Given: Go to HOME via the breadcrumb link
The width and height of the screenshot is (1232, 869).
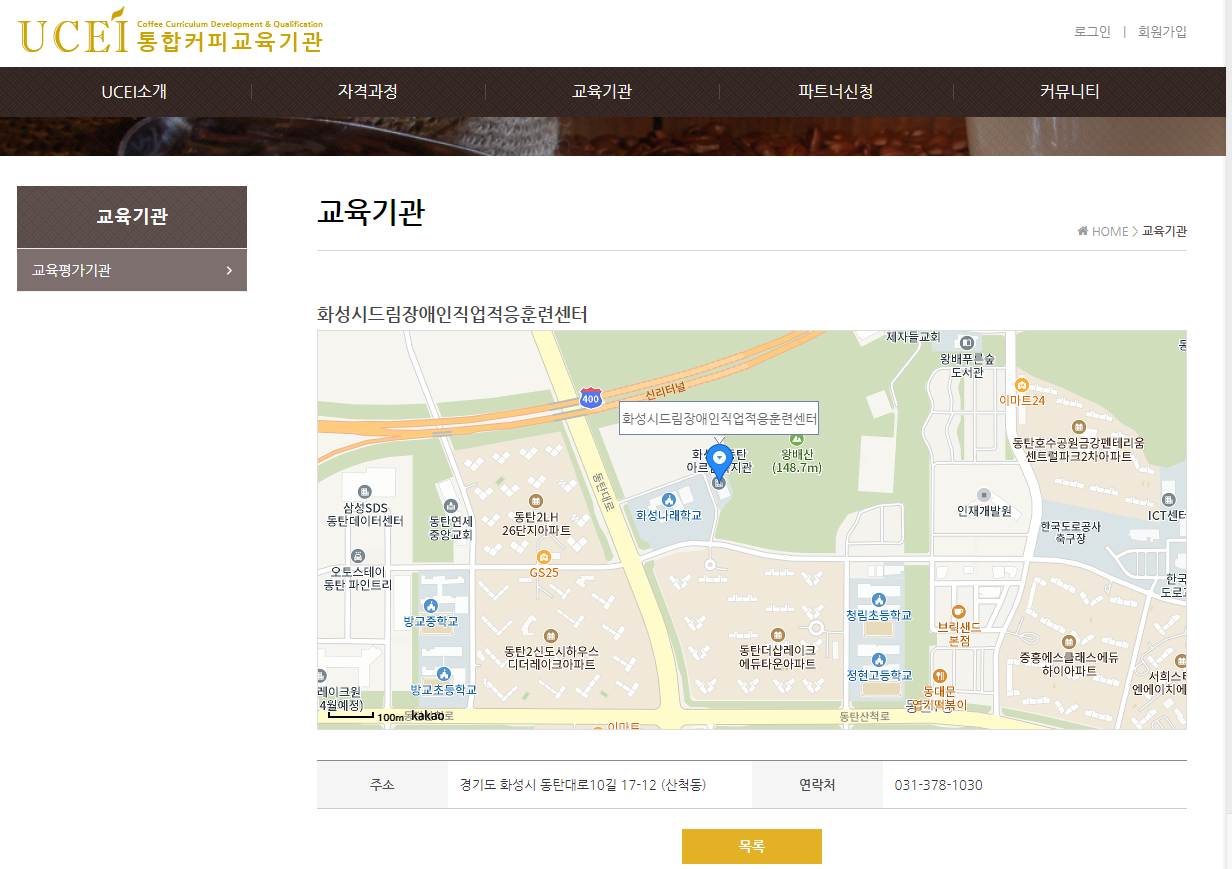Looking at the screenshot, I should coord(1109,231).
